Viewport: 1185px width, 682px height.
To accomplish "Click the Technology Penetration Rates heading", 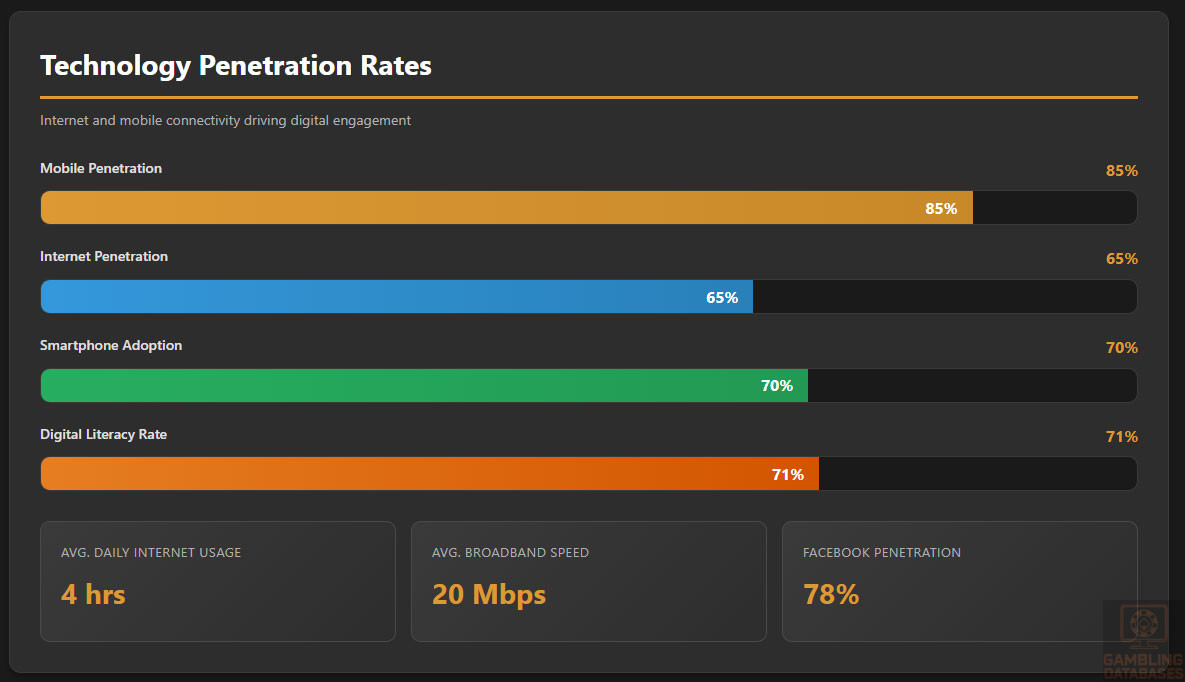I will tap(236, 66).
